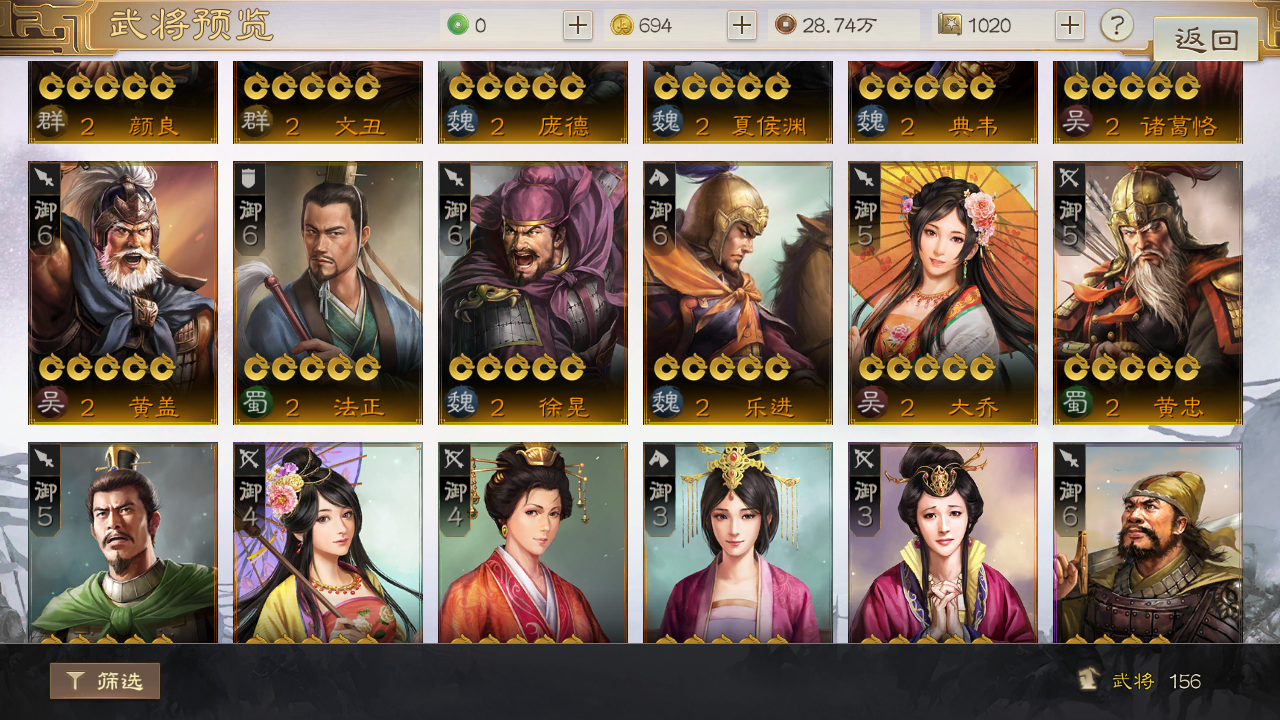Viewport: 1280px width, 720px height.
Task: Click the green jade currency icon
Action: pos(458,25)
